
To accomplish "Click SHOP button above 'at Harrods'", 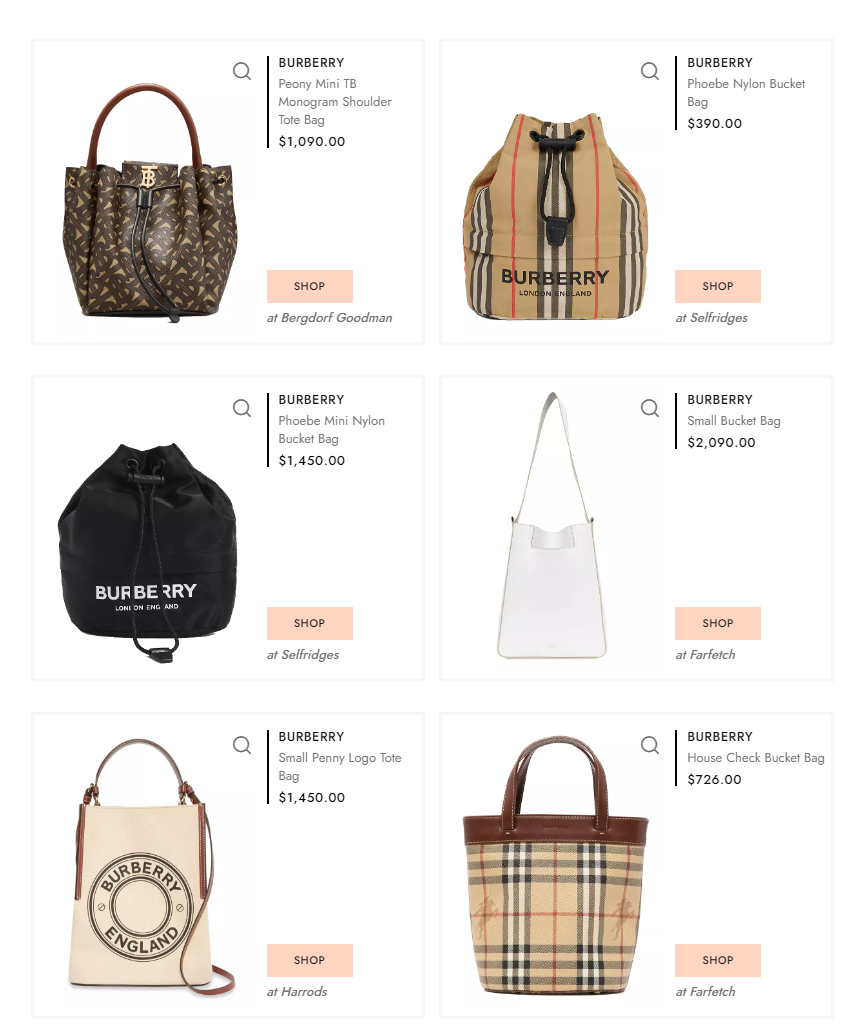I will click(309, 960).
